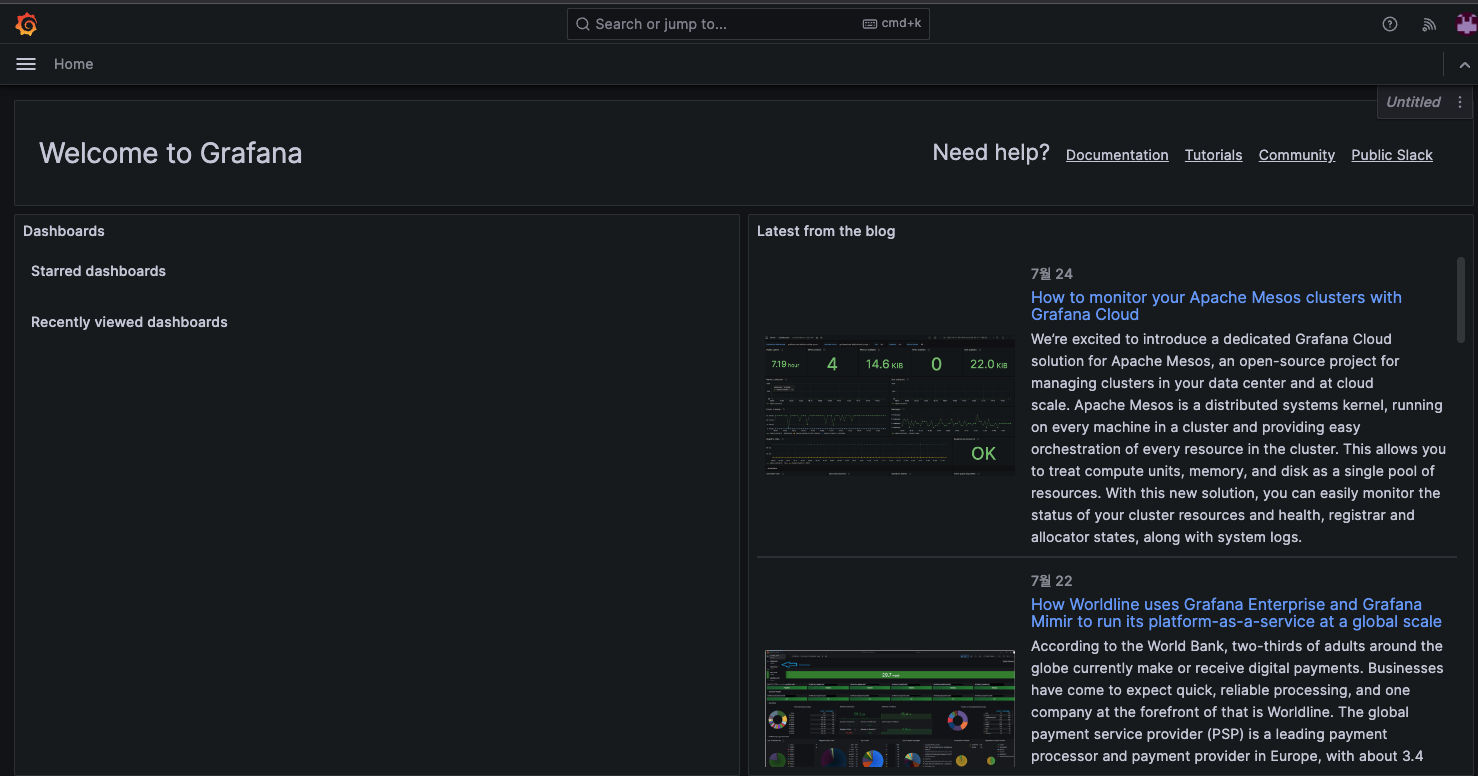
Task: Open the user profile avatar
Action: 1466,24
